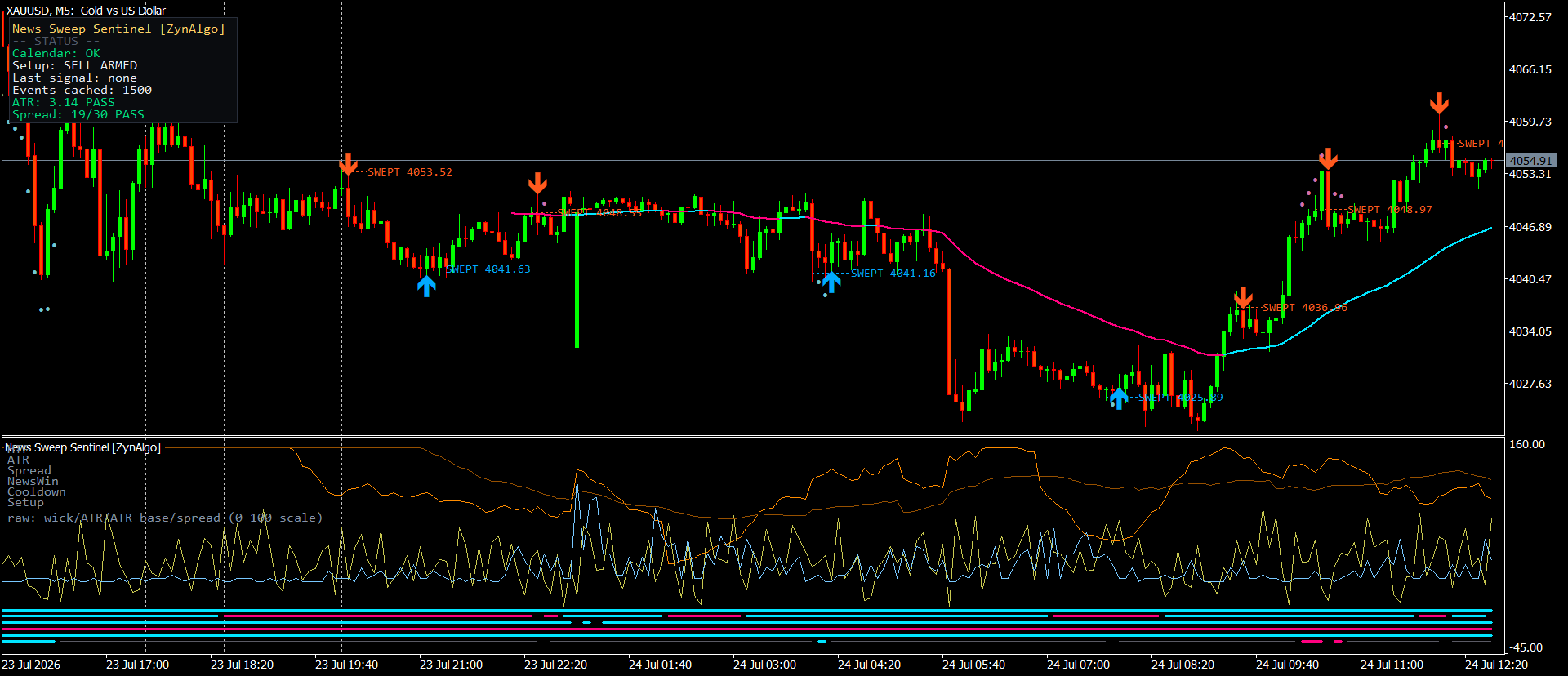Click the orange down arrow above SWEPT 4048.97
The image size is (1568, 676).
(1328, 158)
